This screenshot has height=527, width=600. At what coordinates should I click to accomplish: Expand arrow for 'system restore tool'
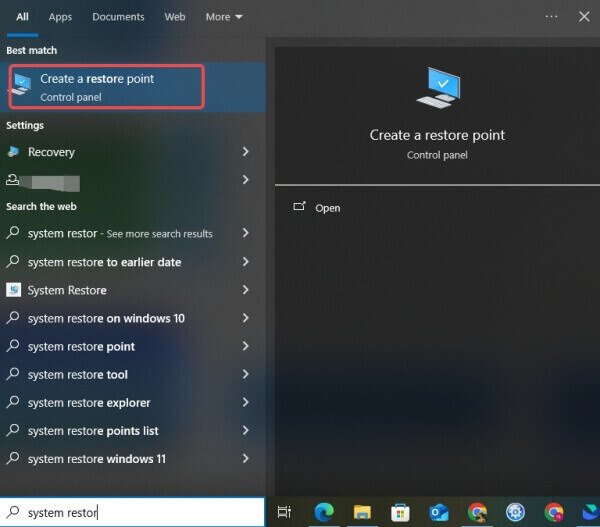pyautogui.click(x=246, y=374)
